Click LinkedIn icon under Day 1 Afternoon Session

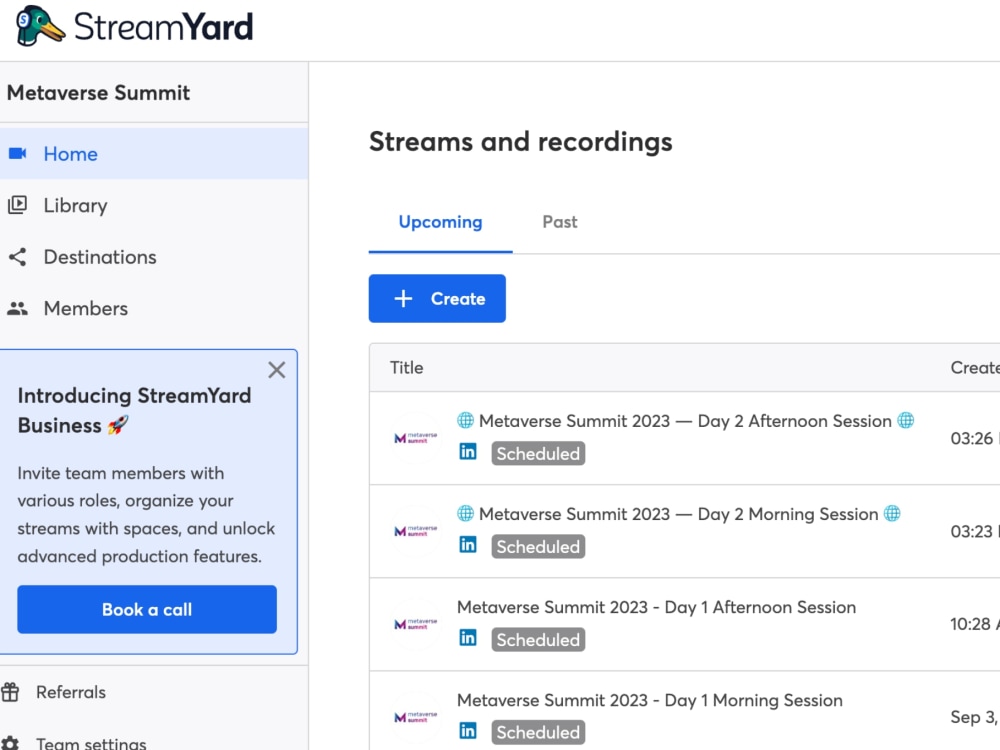coord(467,638)
